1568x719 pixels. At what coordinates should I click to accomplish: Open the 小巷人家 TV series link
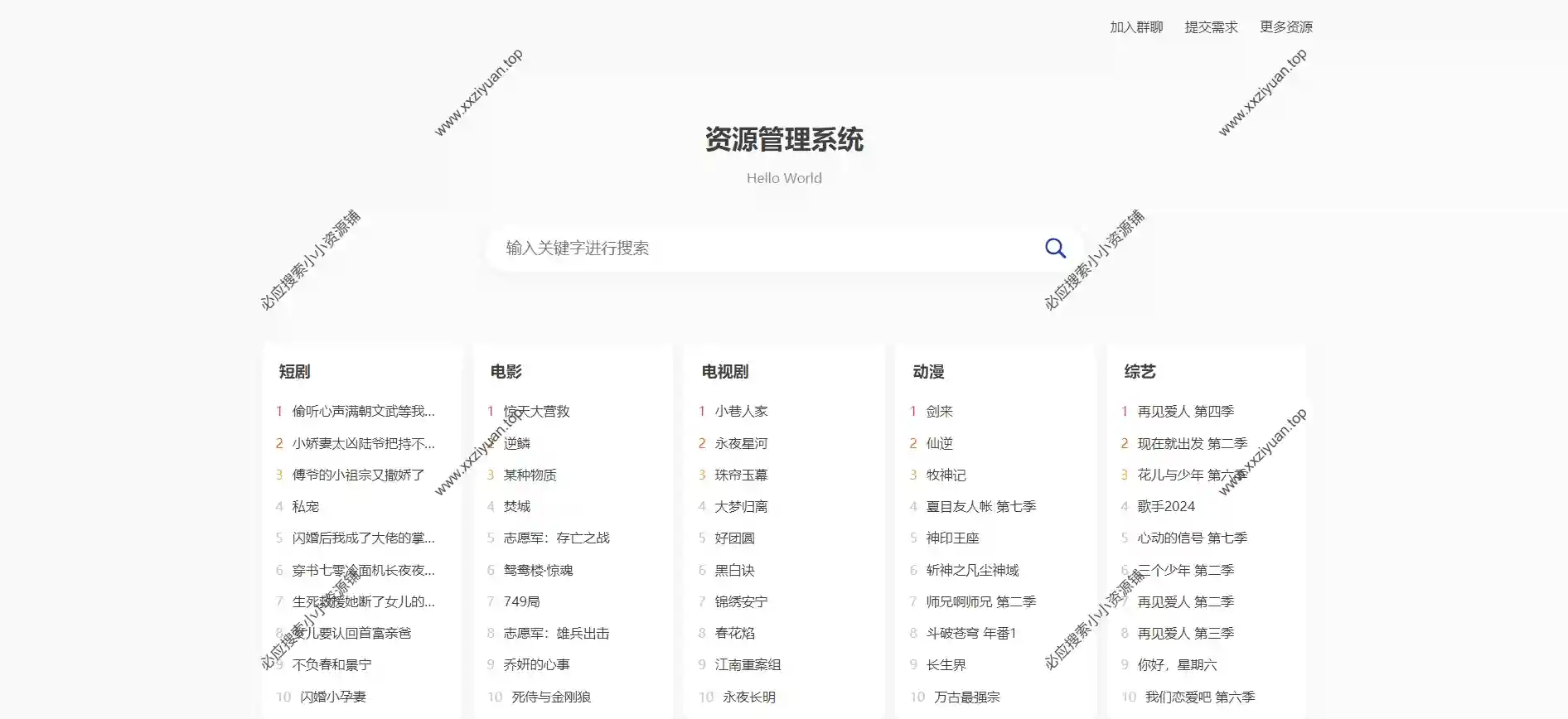(x=741, y=412)
